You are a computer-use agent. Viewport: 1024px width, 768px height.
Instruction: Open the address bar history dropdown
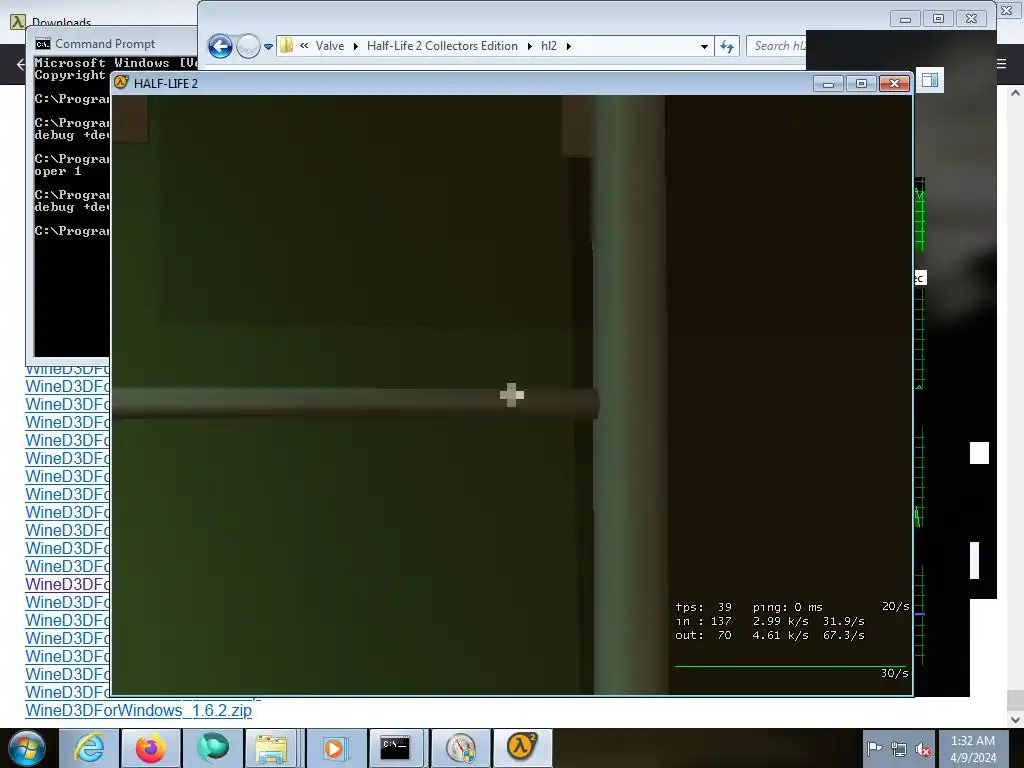[x=704, y=46]
